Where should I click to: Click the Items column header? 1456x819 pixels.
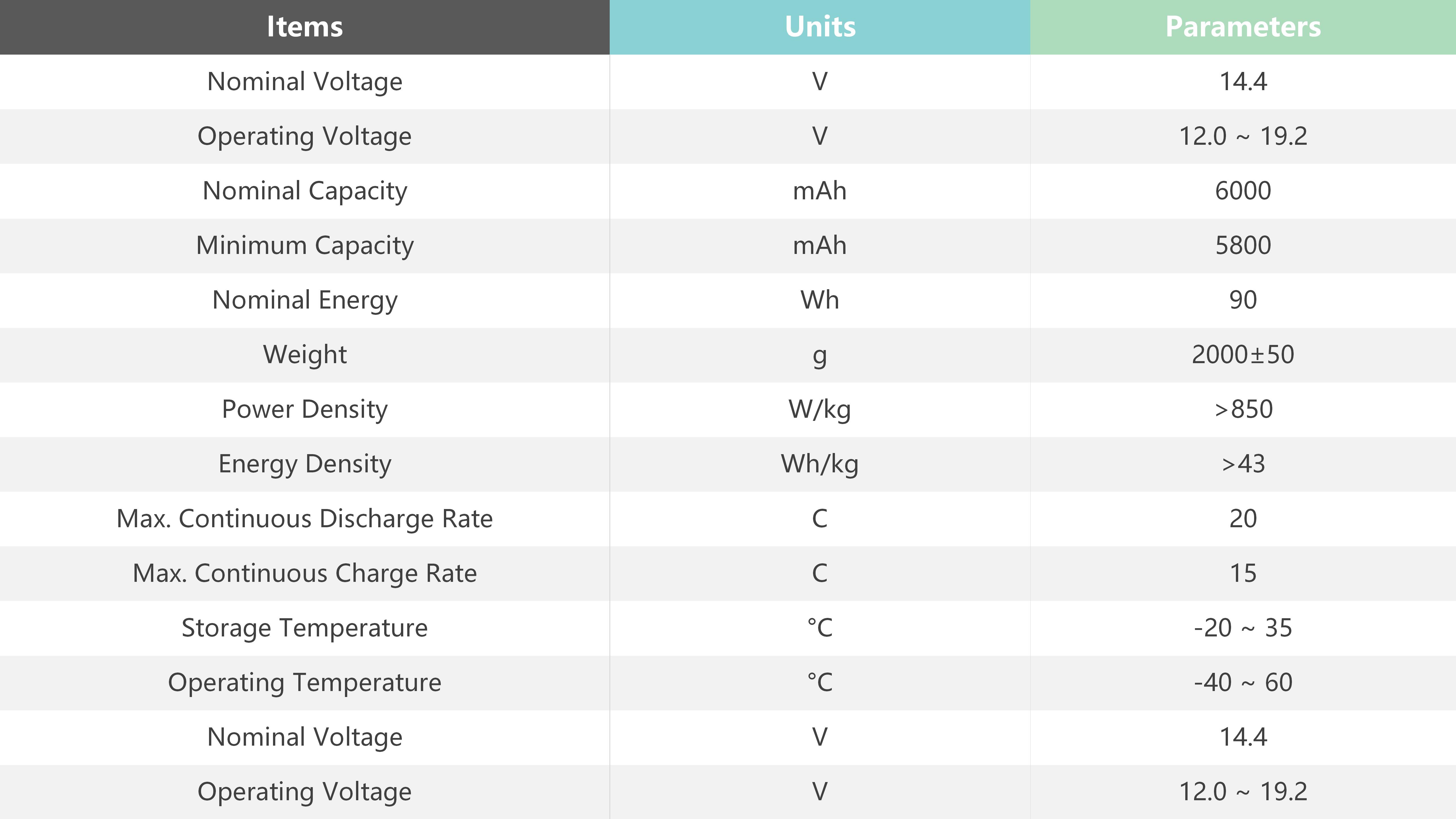tap(305, 26)
